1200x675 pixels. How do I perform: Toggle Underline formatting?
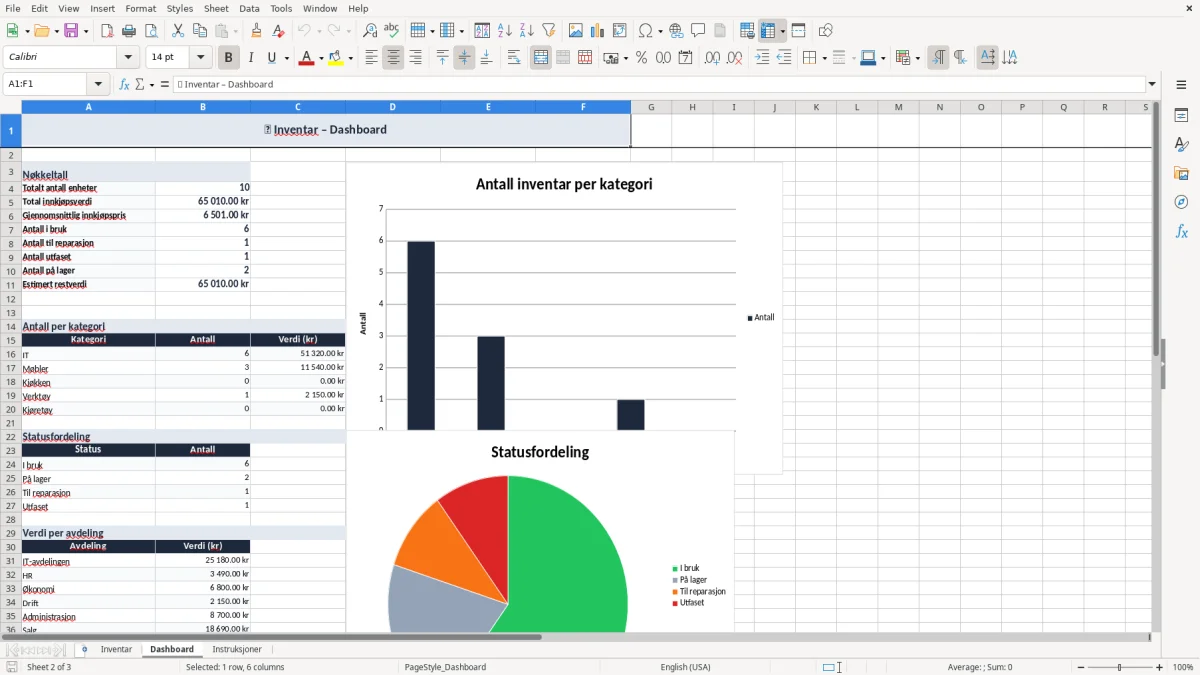click(272, 58)
